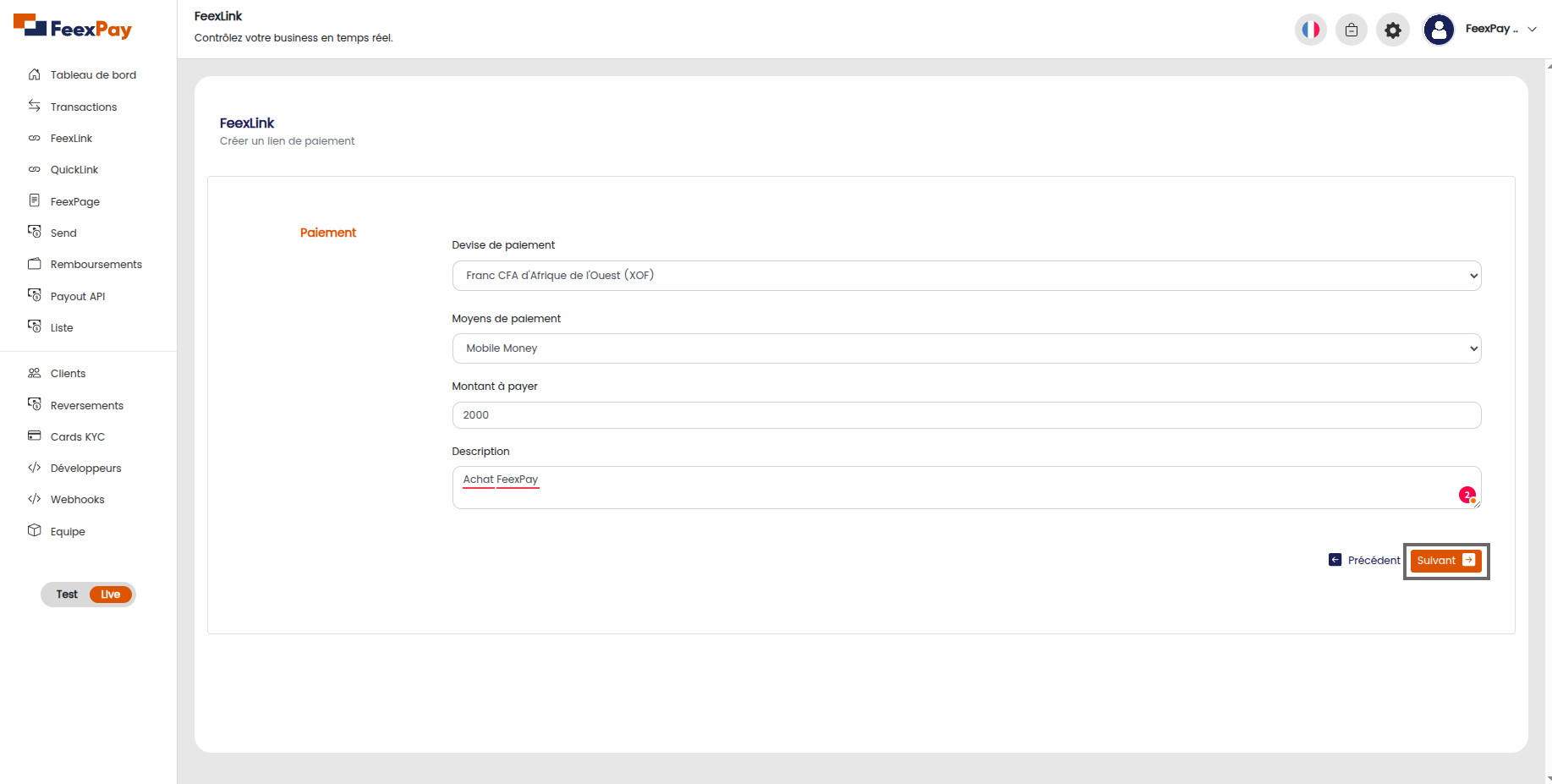
Task: Click the Précédent button
Action: pos(1364,560)
